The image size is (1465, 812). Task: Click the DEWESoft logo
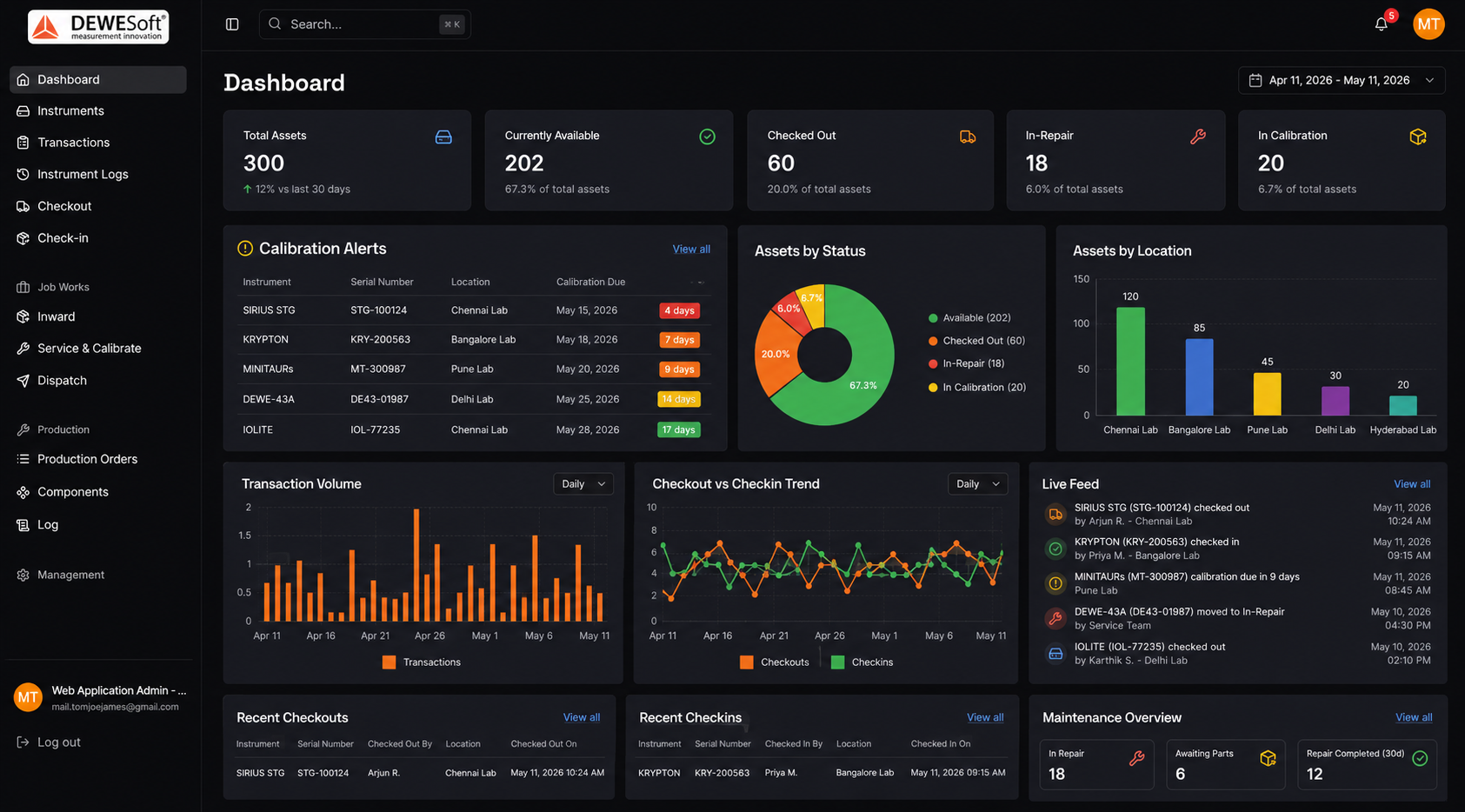98,27
